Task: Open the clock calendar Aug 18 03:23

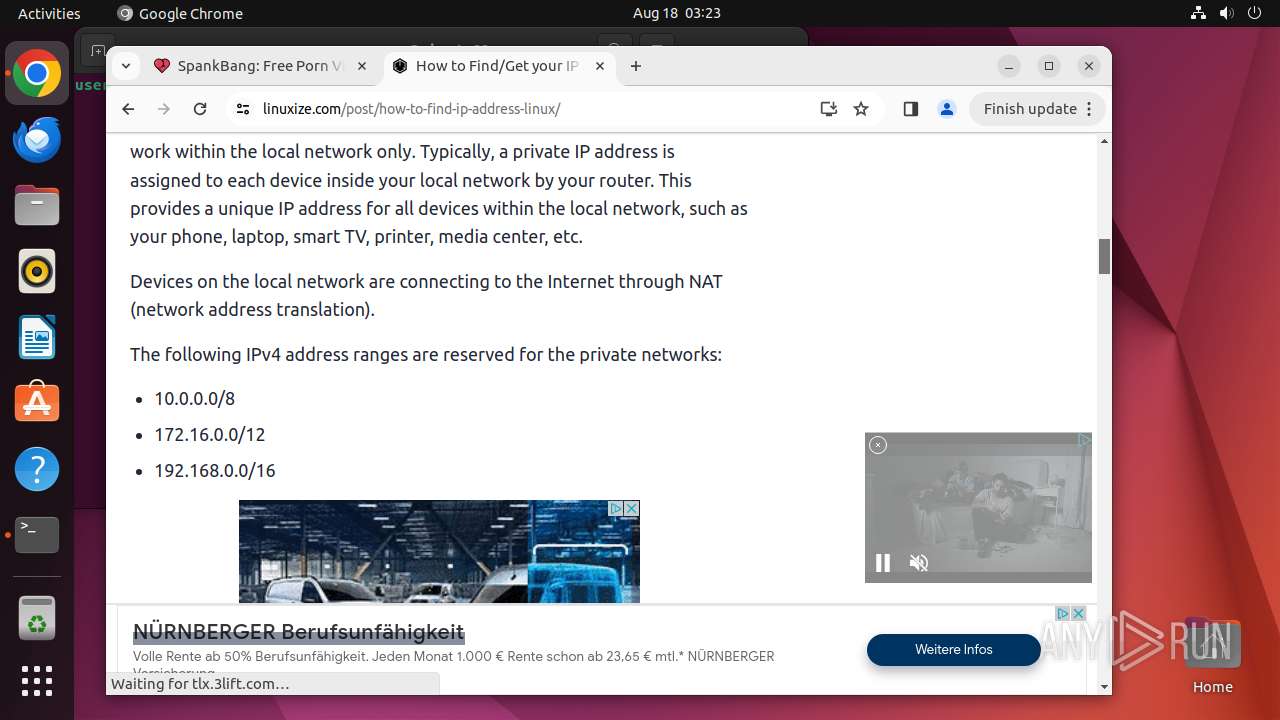Action: [x=677, y=13]
